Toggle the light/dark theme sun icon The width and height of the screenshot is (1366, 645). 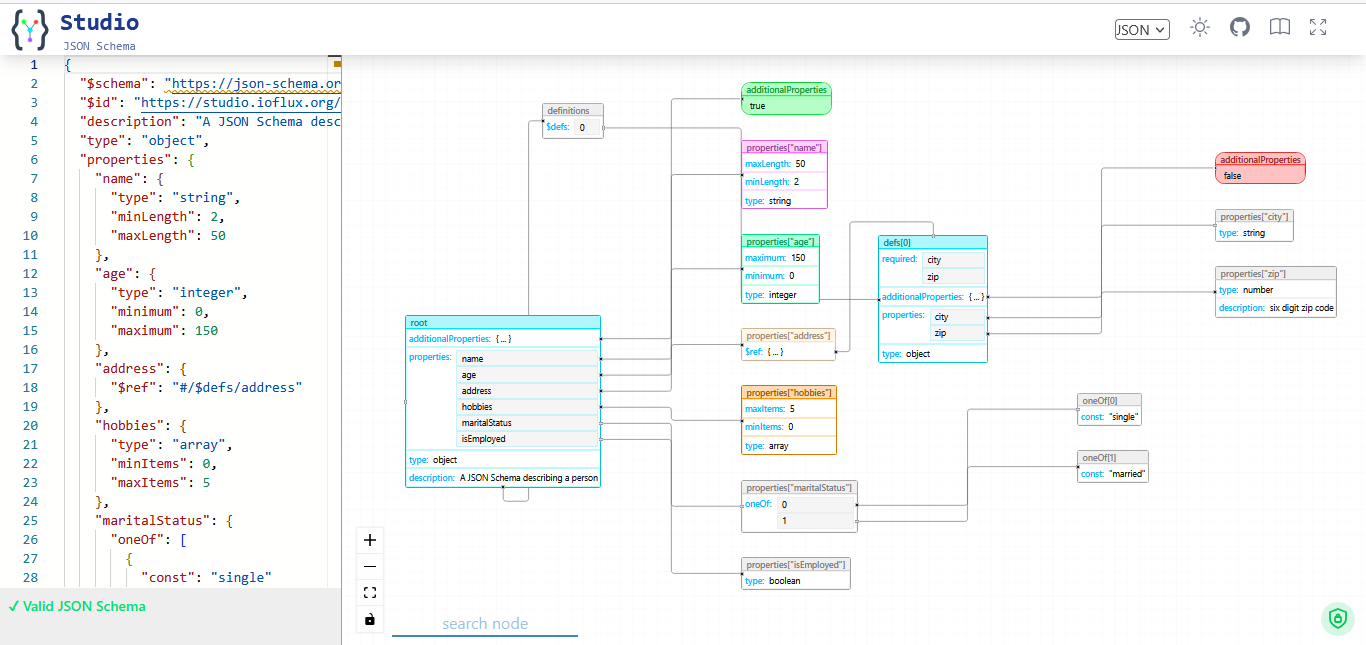point(1200,28)
